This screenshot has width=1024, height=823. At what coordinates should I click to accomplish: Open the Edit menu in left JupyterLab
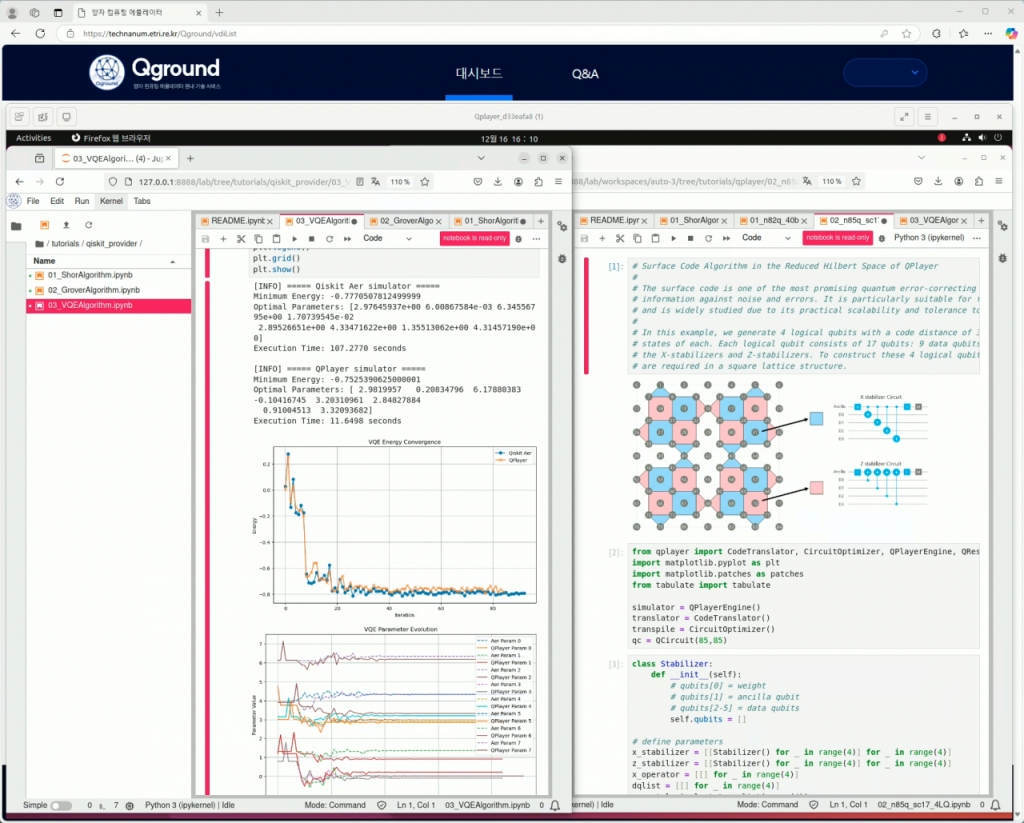57,201
